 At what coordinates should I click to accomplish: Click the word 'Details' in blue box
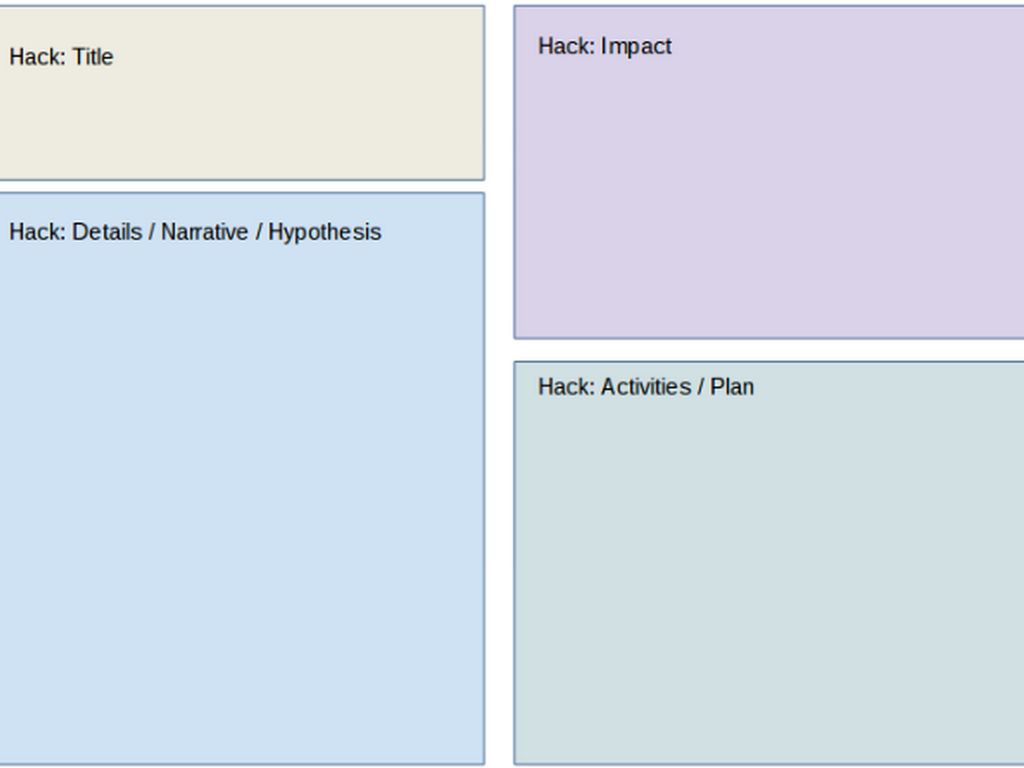pos(107,232)
